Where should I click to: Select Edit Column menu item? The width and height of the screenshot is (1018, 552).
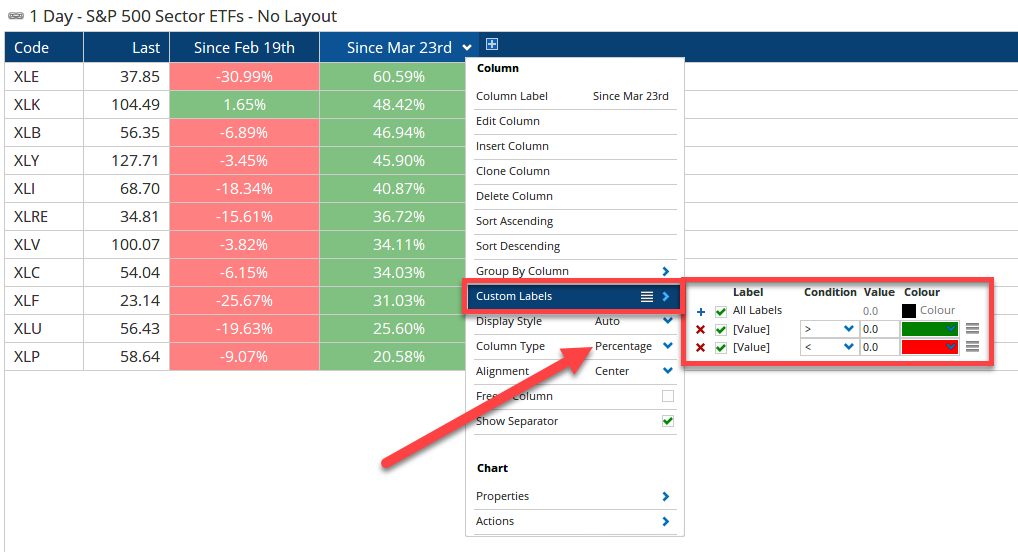(575, 121)
